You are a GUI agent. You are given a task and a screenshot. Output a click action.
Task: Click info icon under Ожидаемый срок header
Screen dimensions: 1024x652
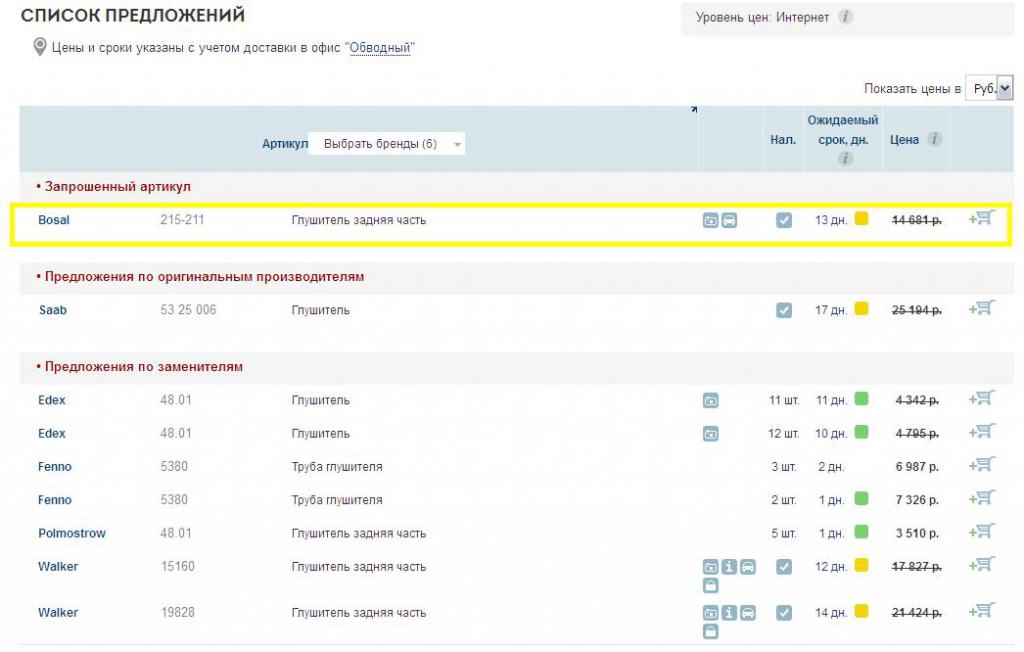pyautogui.click(x=845, y=159)
